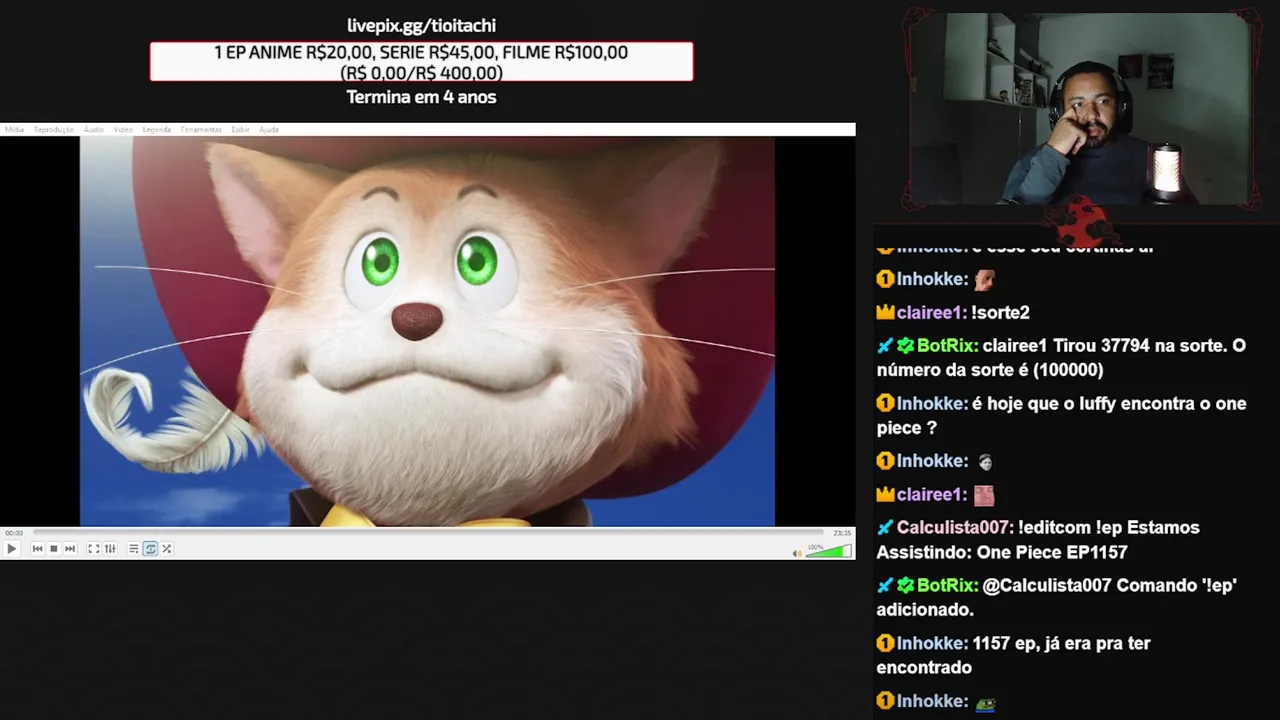Toggle shuffle random playback
The height and width of the screenshot is (720, 1280).
click(x=167, y=548)
